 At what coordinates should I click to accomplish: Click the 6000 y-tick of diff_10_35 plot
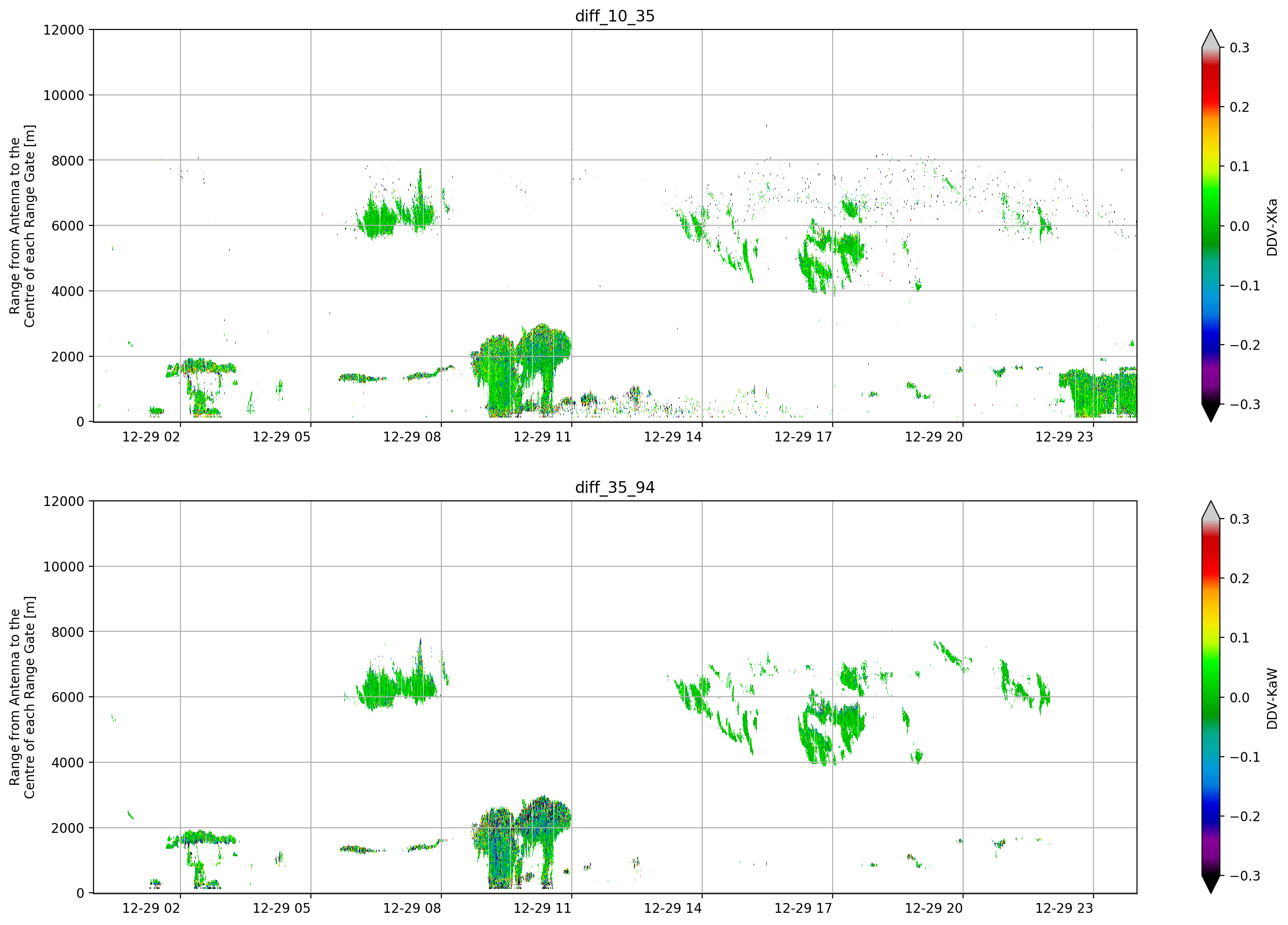click(68, 226)
